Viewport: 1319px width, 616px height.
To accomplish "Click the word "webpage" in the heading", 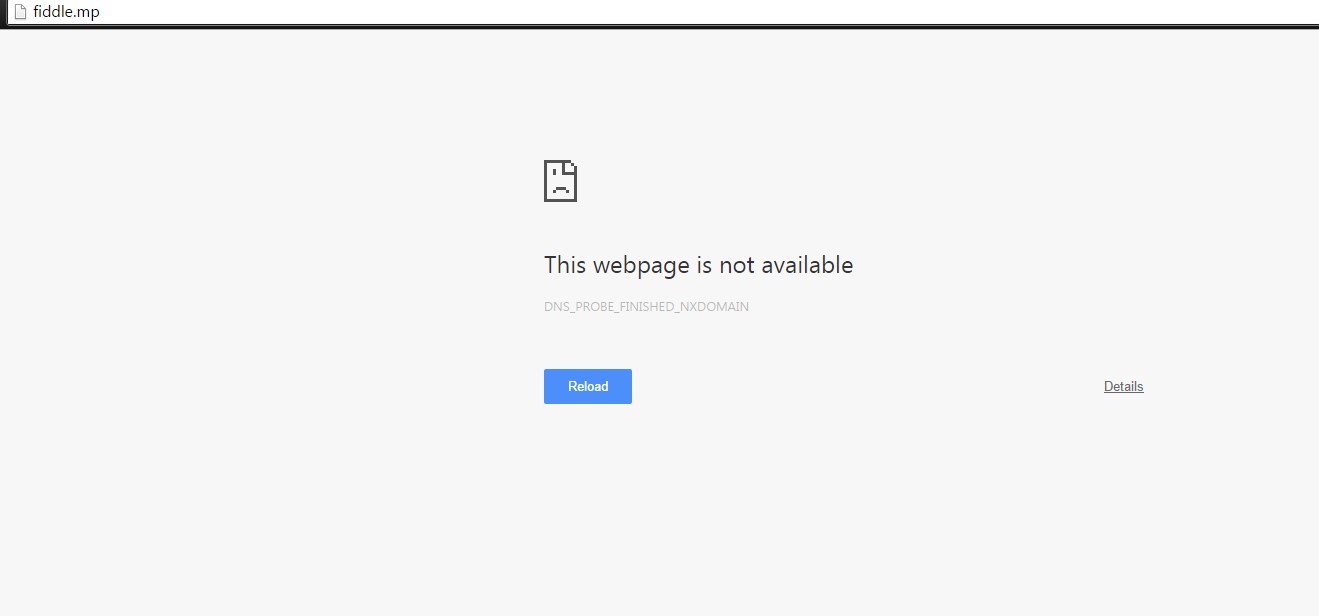I will pyautogui.click(x=641, y=266).
